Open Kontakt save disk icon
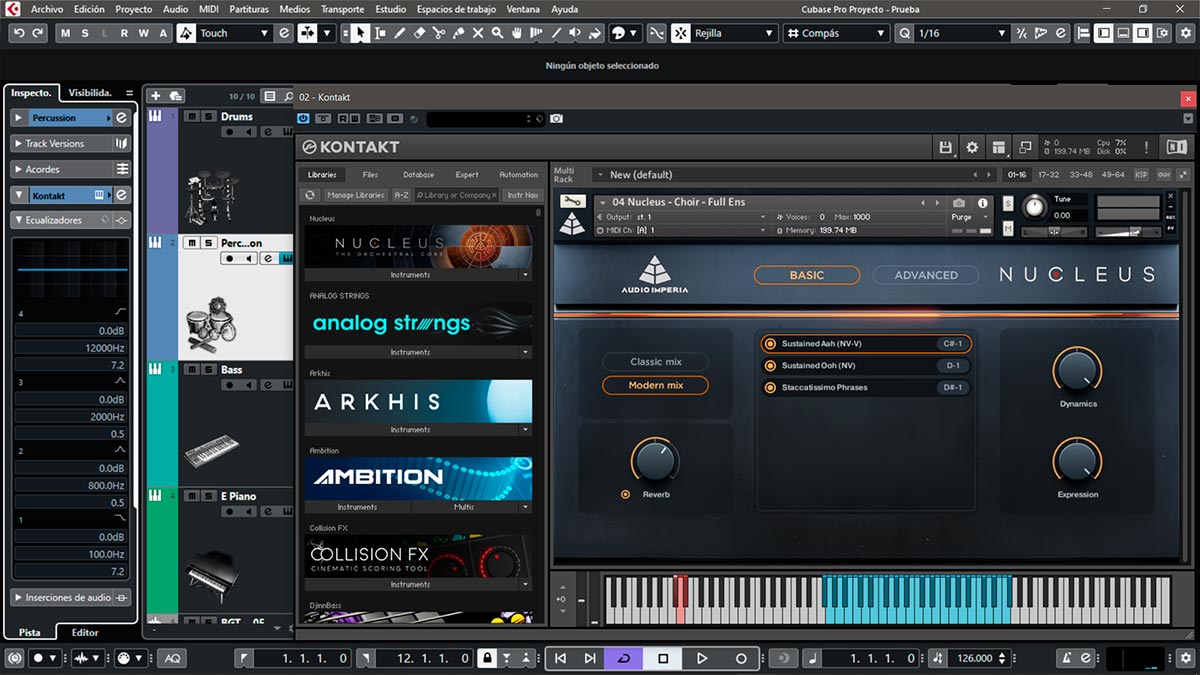Viewport: 1200px width, 675px height. click(x=946, y=147)
